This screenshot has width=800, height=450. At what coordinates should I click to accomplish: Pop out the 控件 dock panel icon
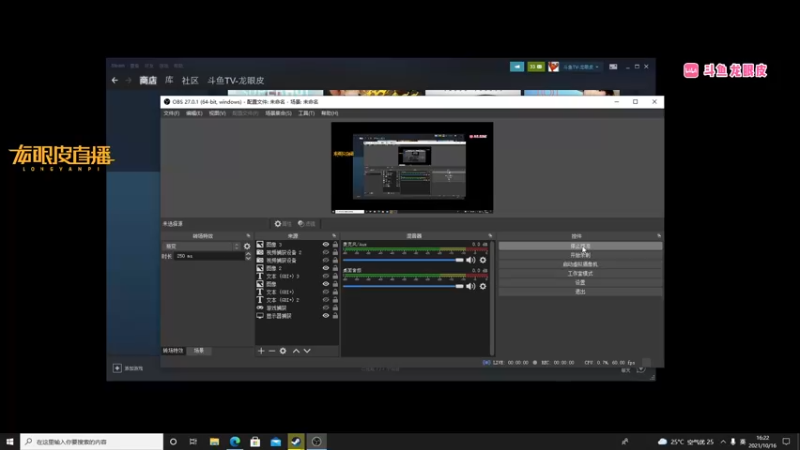(659, 236)
